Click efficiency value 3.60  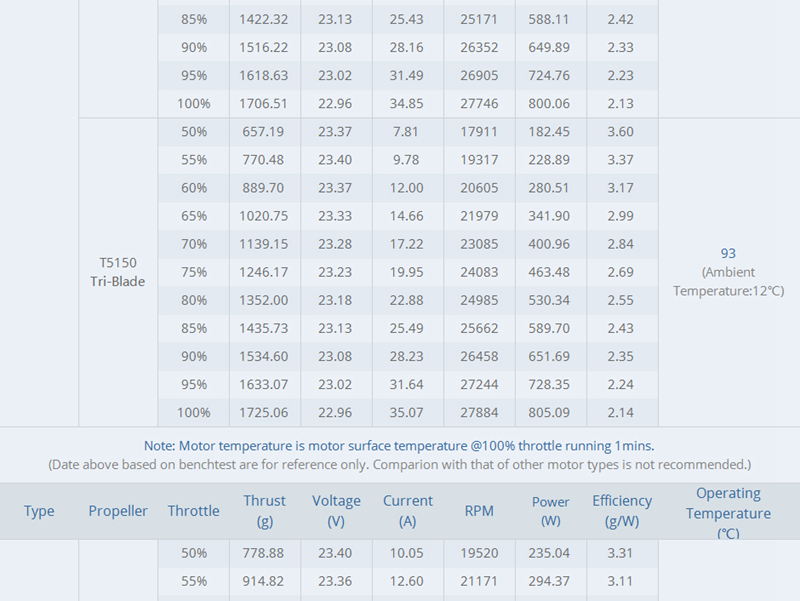point(621,132)
